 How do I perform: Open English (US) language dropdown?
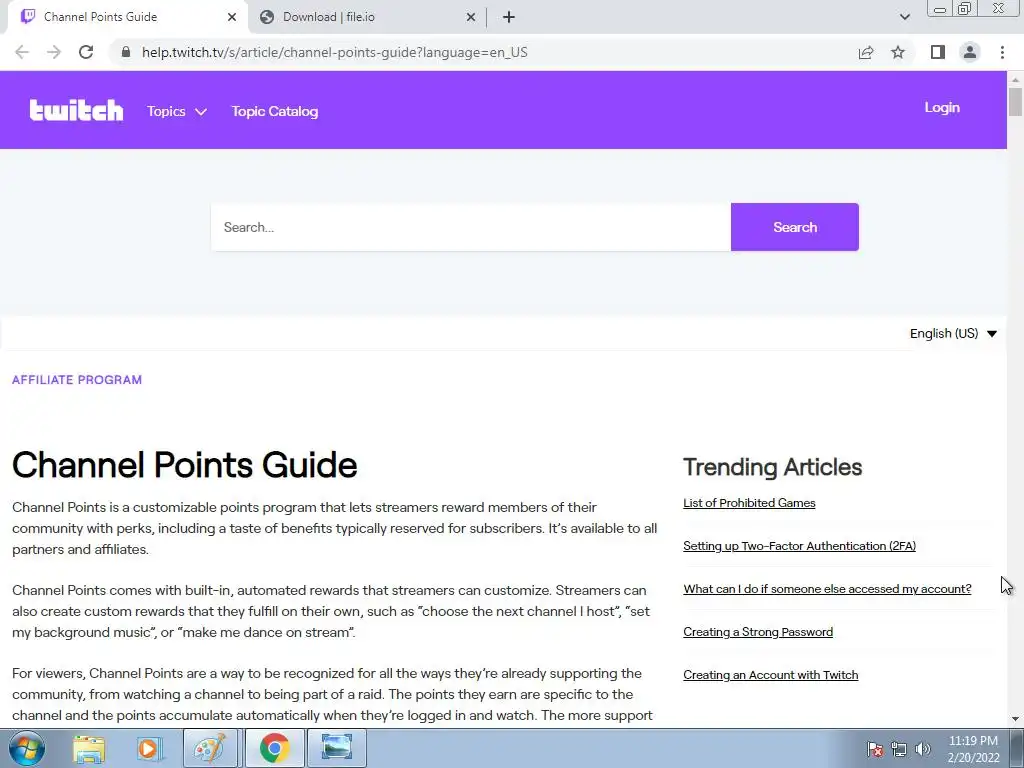point(953,334)
